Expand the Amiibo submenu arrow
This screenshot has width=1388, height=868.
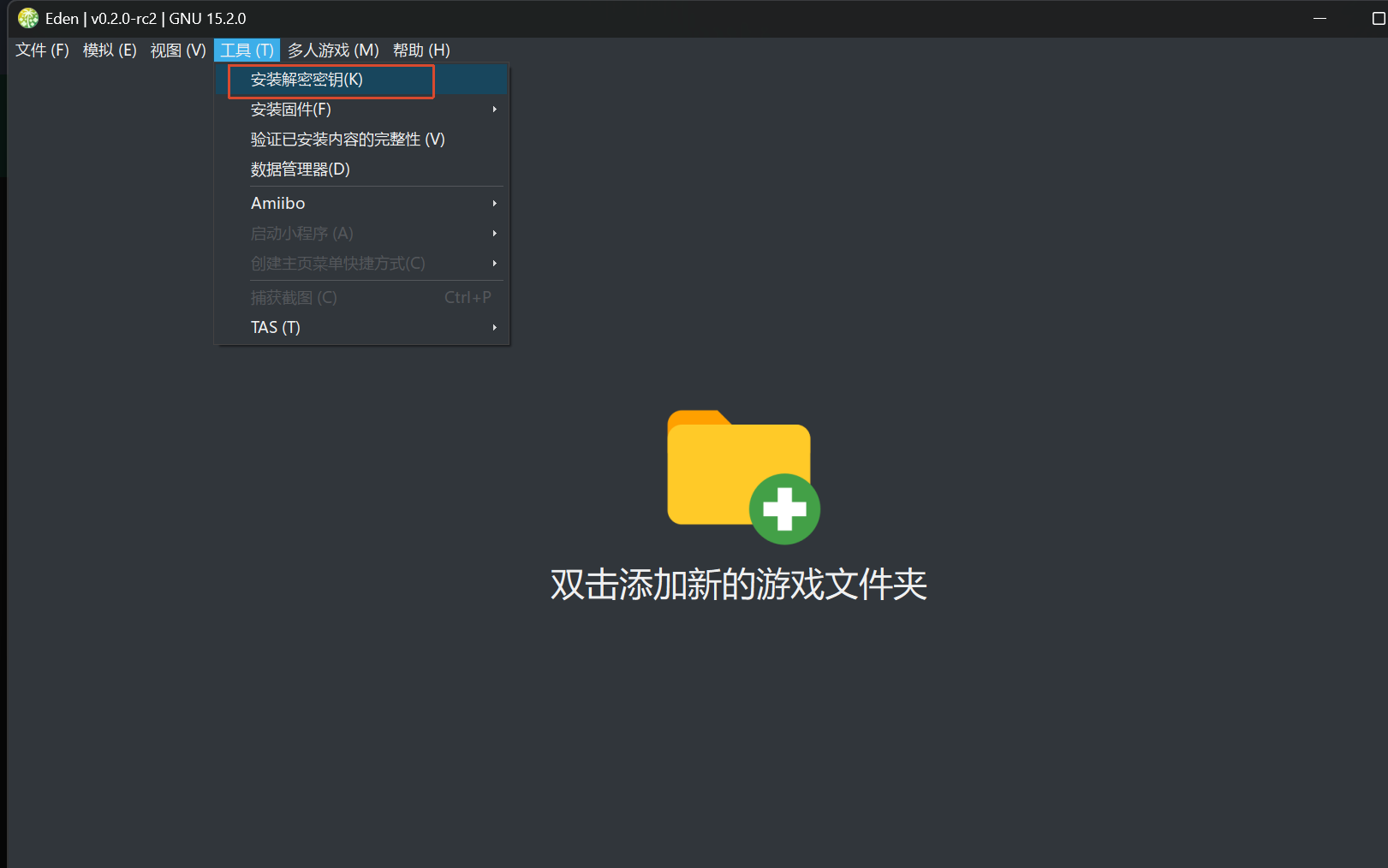[495, 204]
